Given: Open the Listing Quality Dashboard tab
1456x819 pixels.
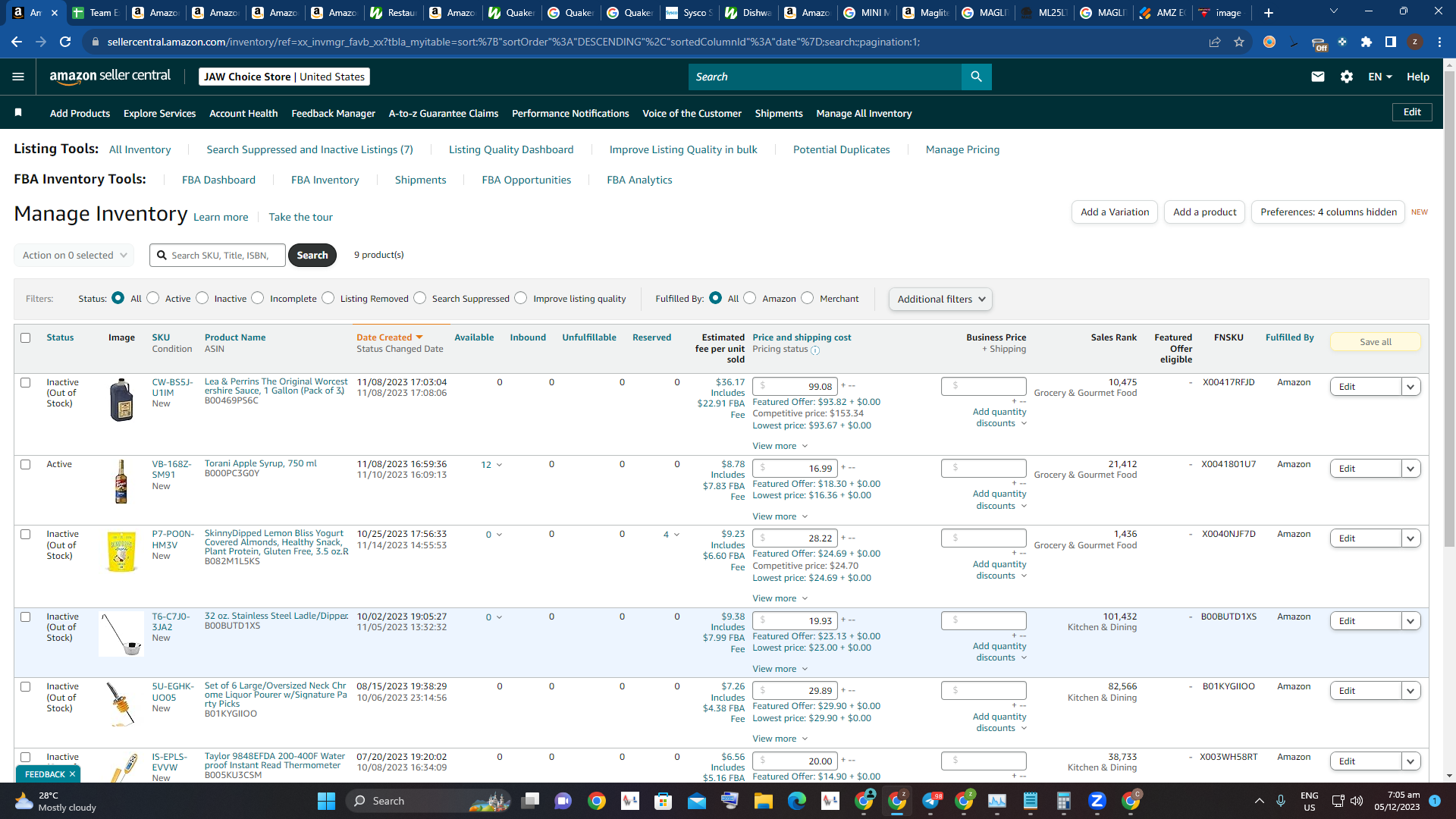Looking at the screenshot, I should [511, 149].
